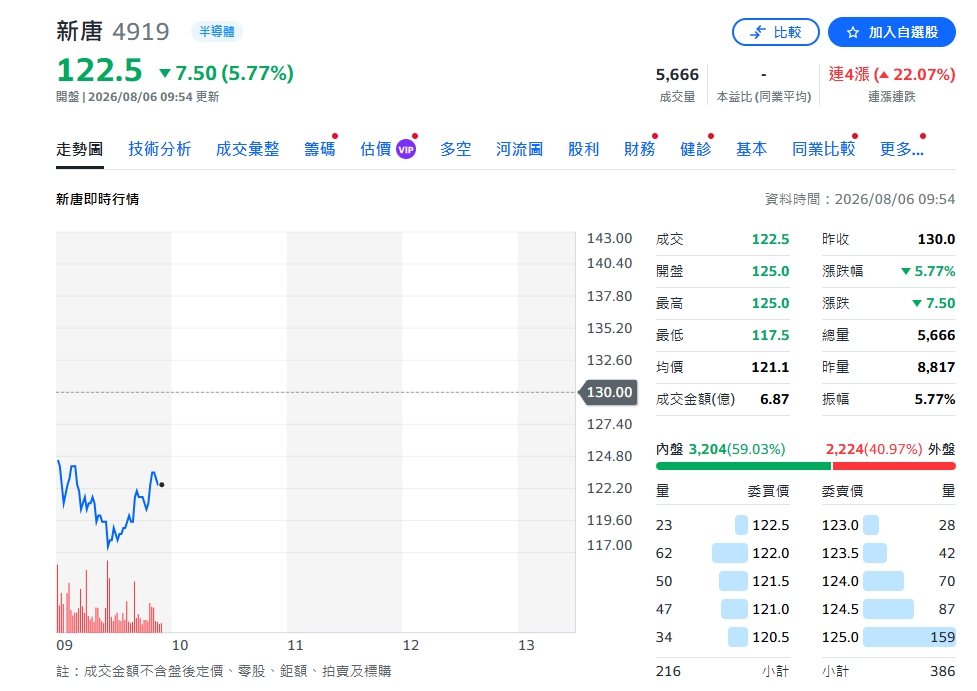Click ask price 125.0 row
This screenshot has width=977, height=691.
889,637
